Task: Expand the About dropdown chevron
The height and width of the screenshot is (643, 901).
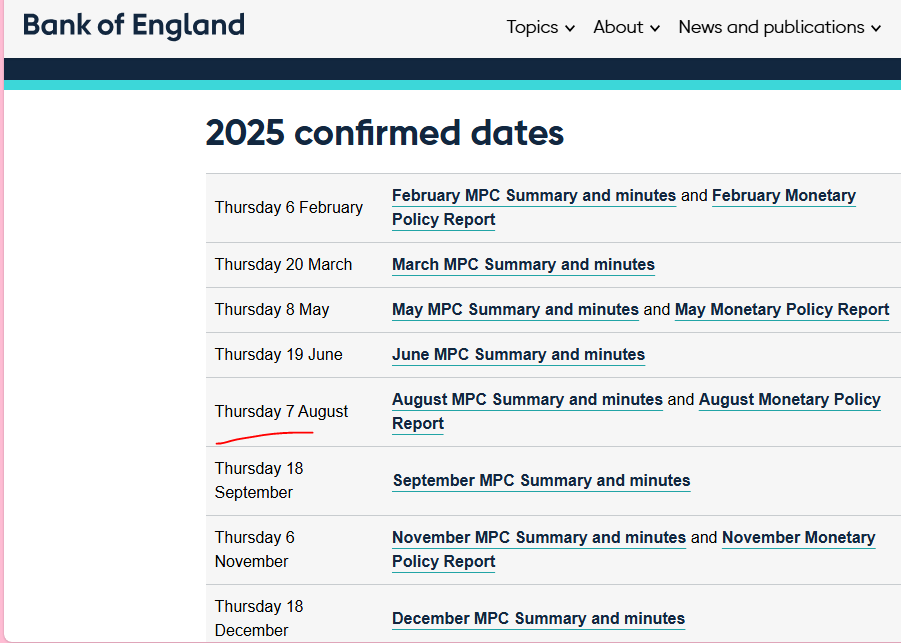Action: coord(655,29)
